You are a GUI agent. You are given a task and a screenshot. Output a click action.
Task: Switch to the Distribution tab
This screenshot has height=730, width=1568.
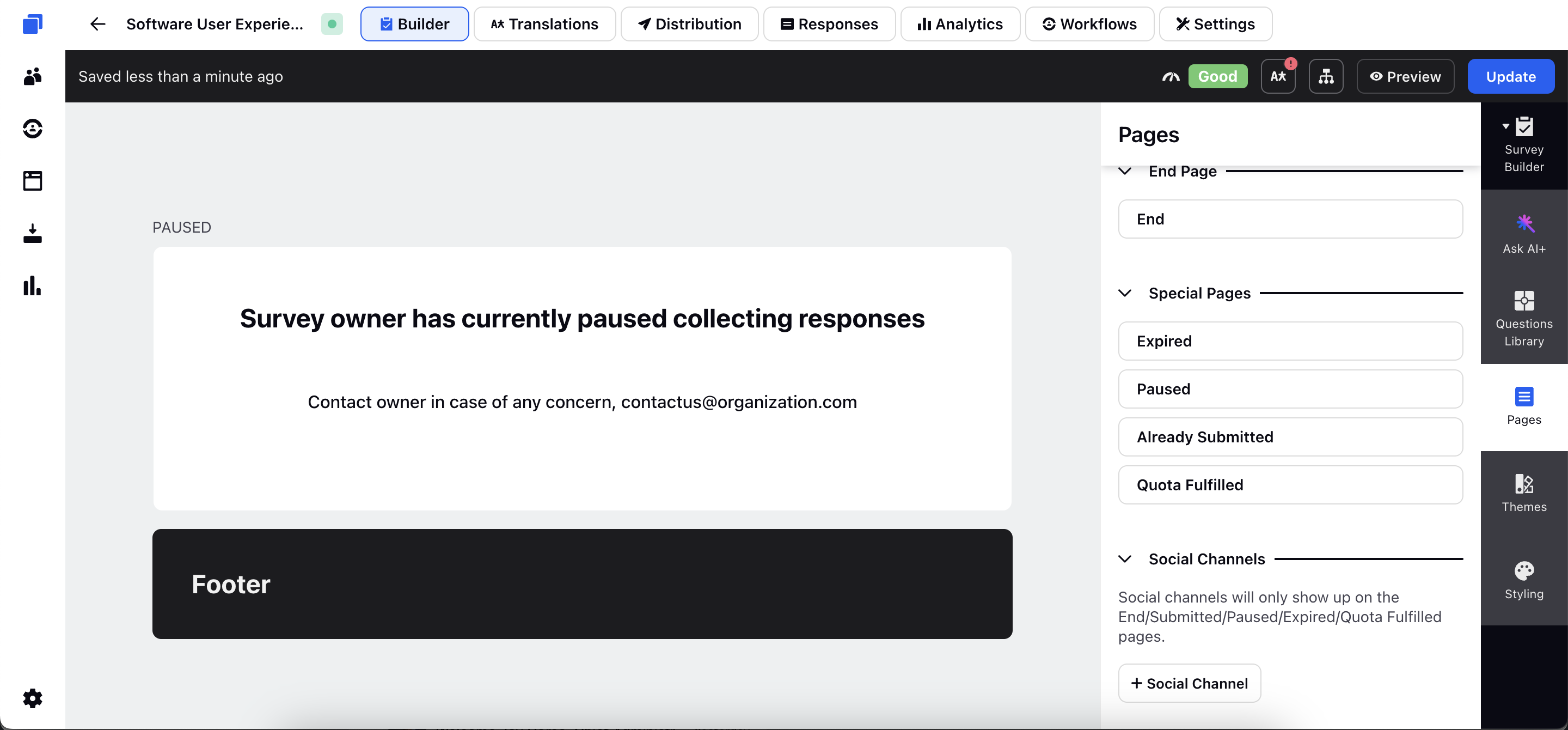point(689,25)
